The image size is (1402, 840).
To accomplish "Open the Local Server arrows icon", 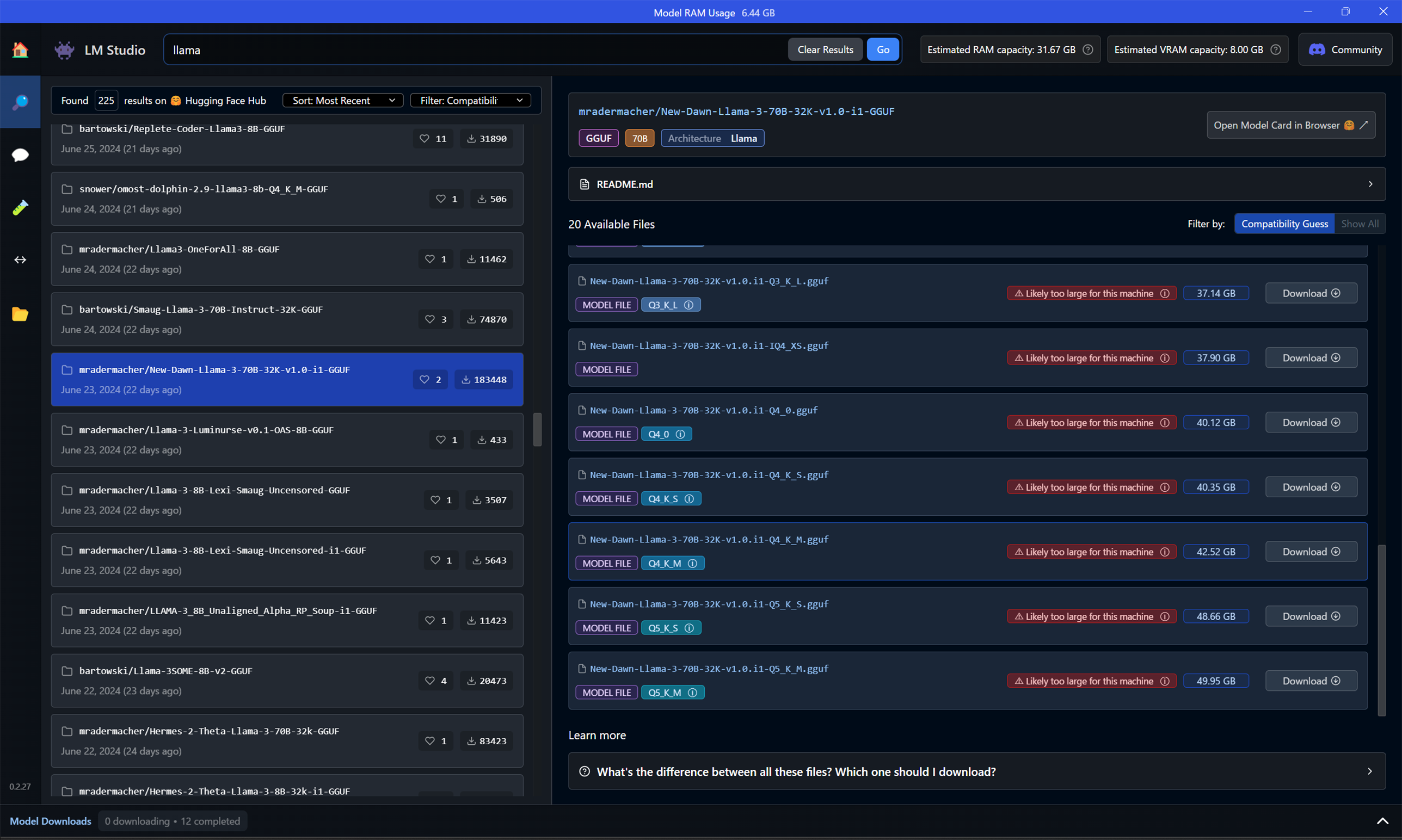I will click(20, 260).
